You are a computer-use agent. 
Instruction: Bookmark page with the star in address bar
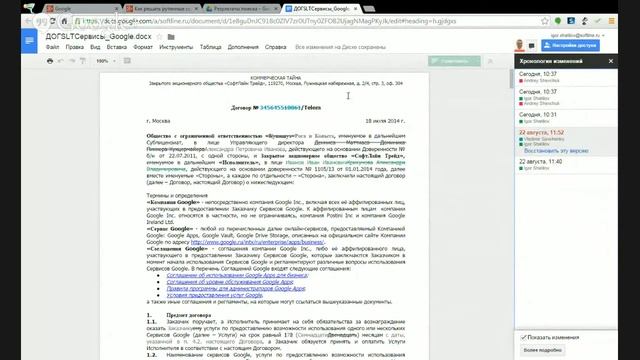[x=544, y=21]
